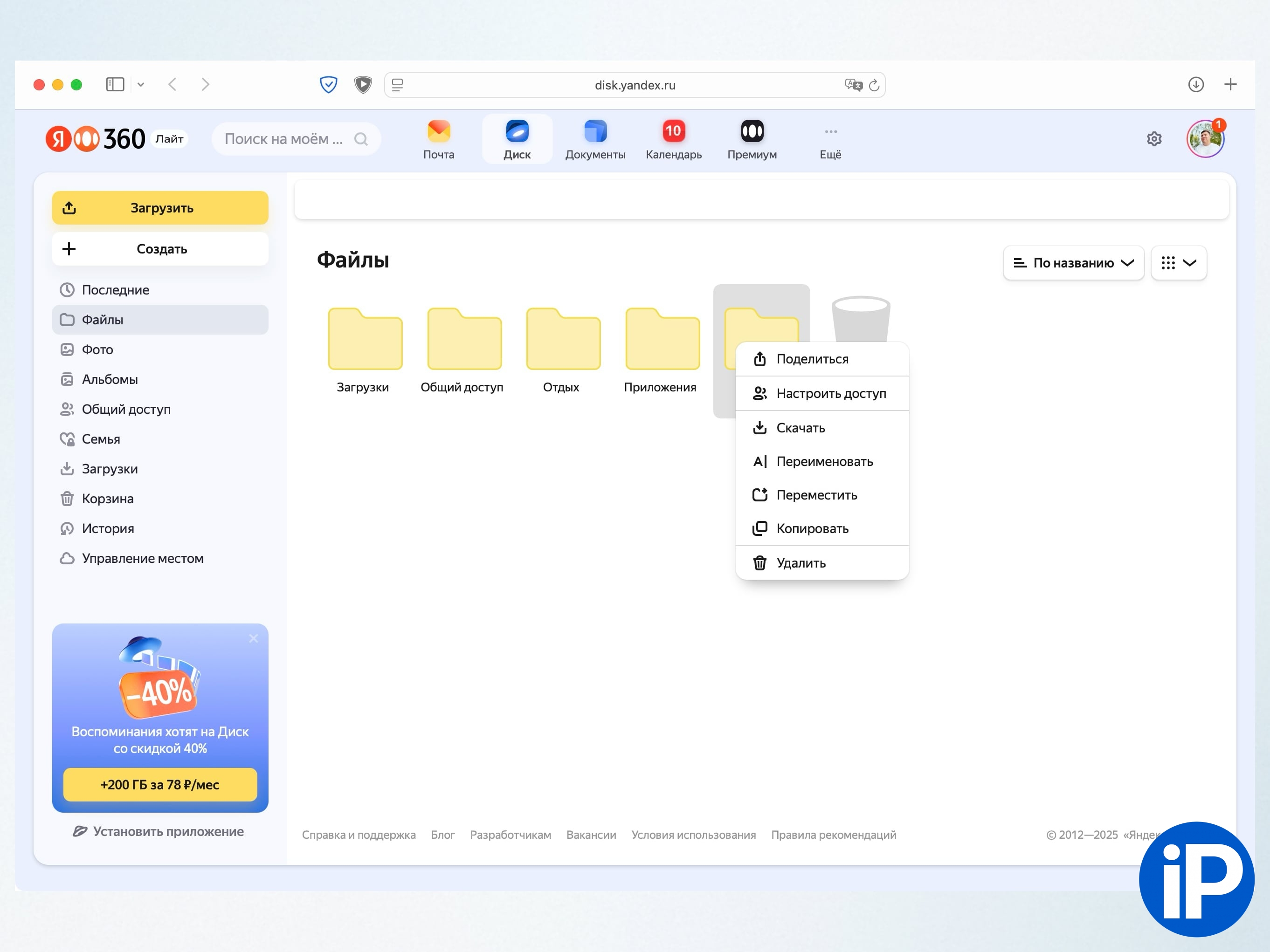The image size is (1270, 952).
Task: Click the settings gear icon
Action: [1154, 139]
